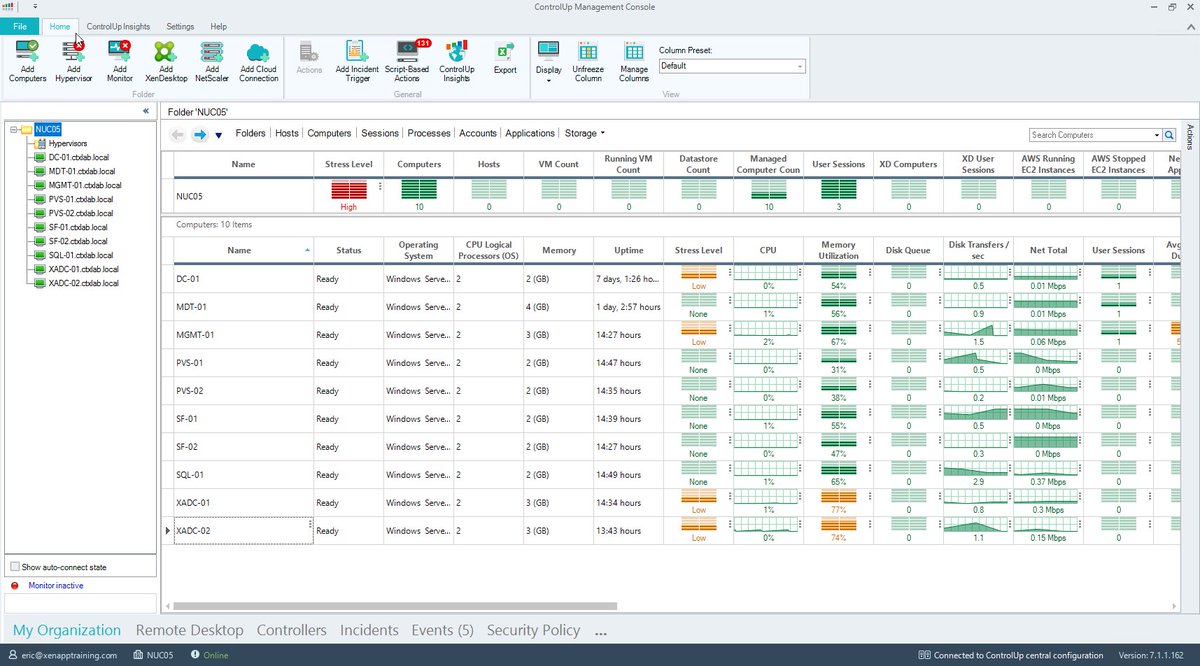Click the search magnifier icon

(x=1170, y=134)
